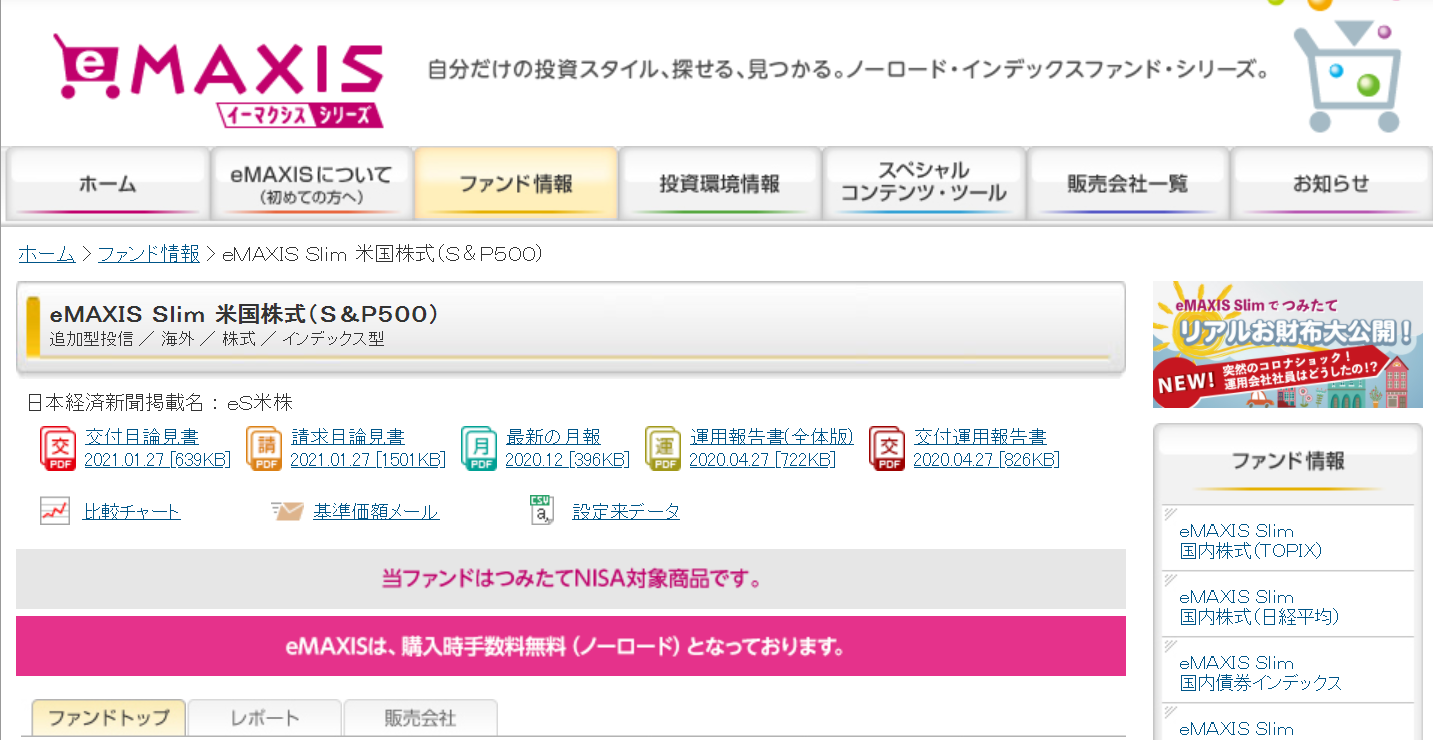Download via the 設定来データ link
The height and width of the screenshot is (740, 1433).
tap(626, 512)
